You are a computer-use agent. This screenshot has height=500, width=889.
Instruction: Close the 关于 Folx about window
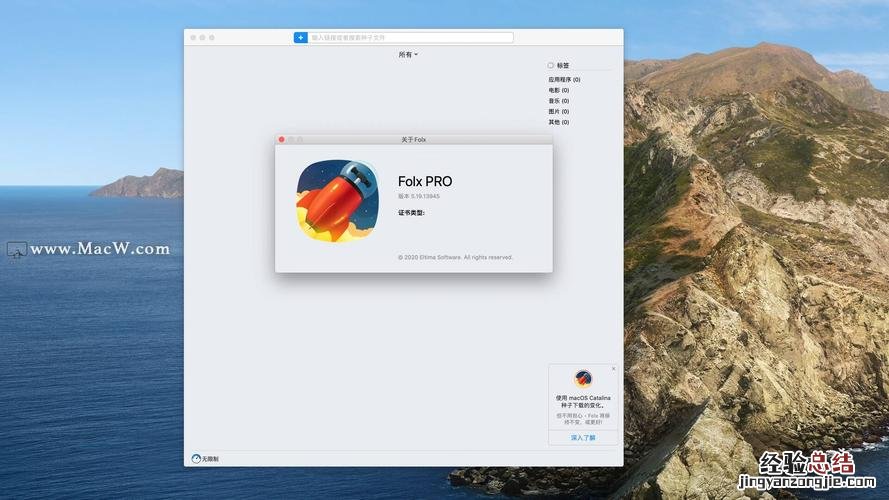(x=282, y=139)
